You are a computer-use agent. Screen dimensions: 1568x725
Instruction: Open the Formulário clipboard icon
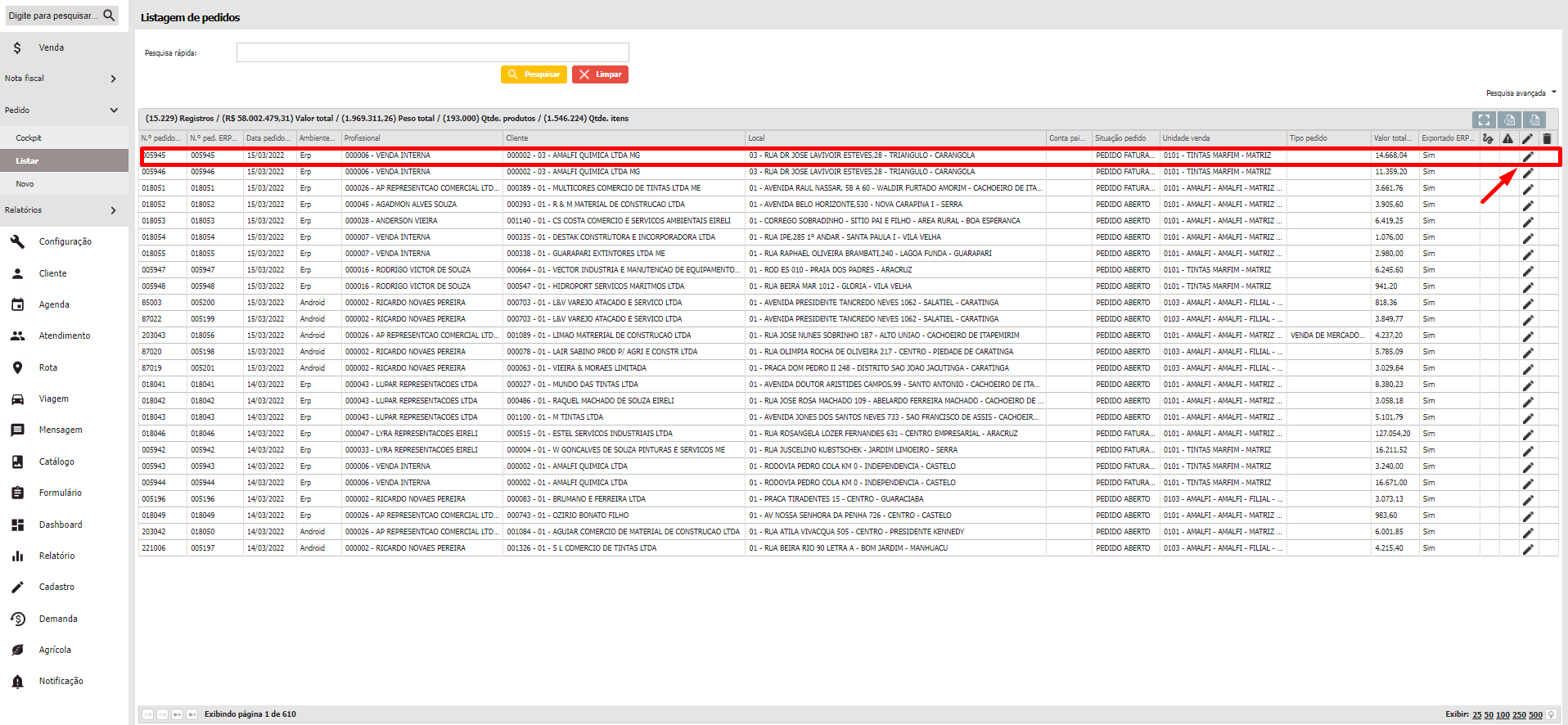pyautogui.click(x=17, y=493)
